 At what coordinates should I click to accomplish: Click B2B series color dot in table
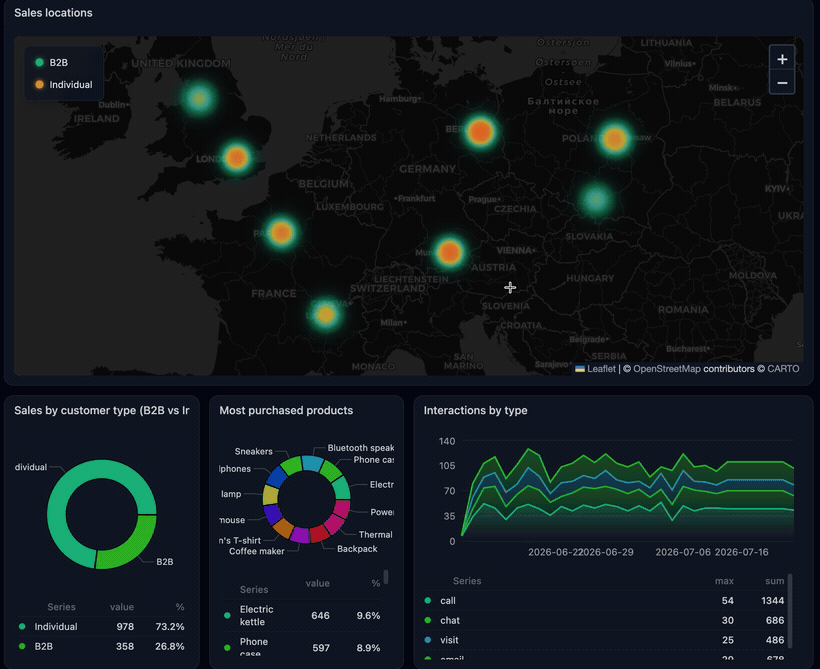22,646
